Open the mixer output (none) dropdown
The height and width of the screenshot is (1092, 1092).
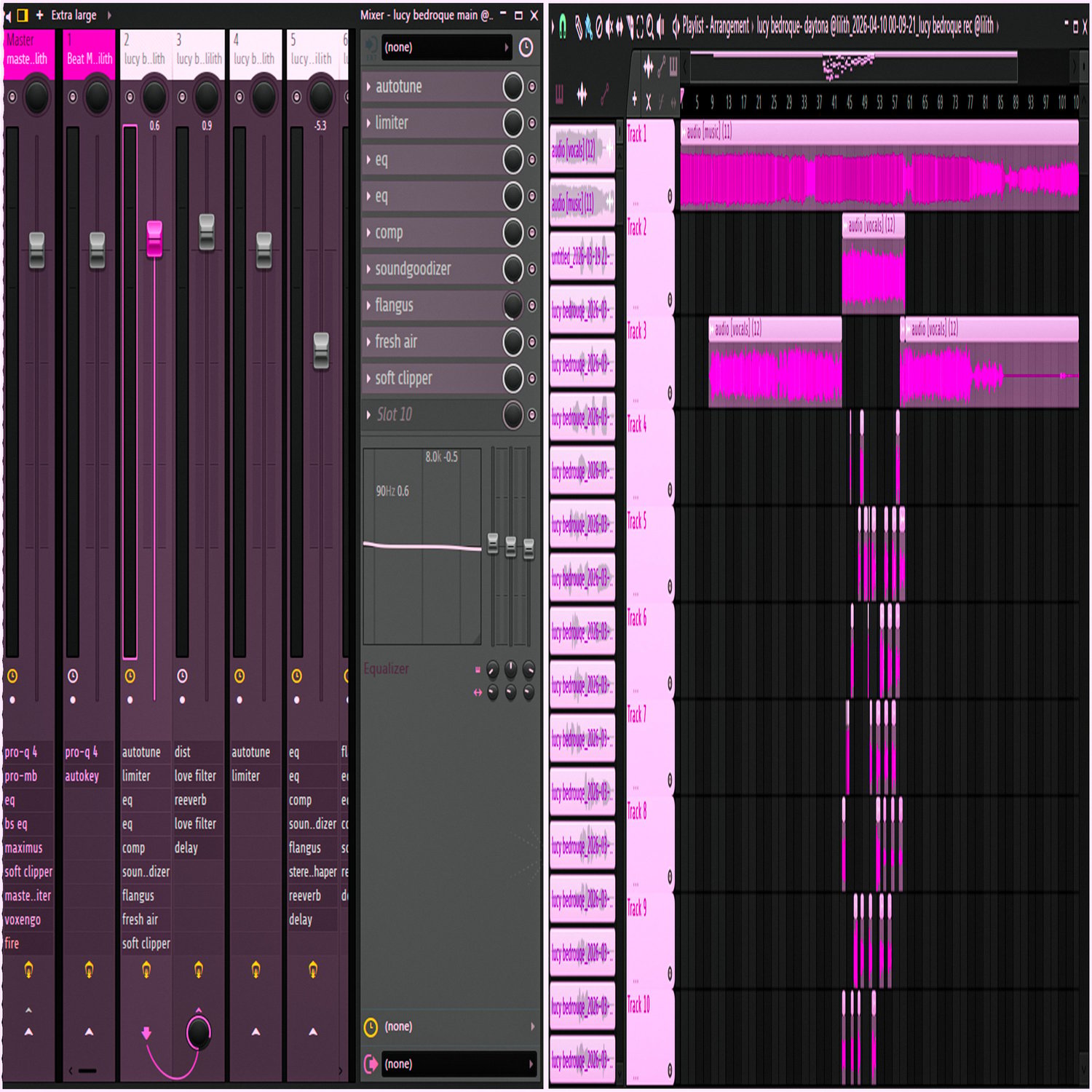[459, 1064]
